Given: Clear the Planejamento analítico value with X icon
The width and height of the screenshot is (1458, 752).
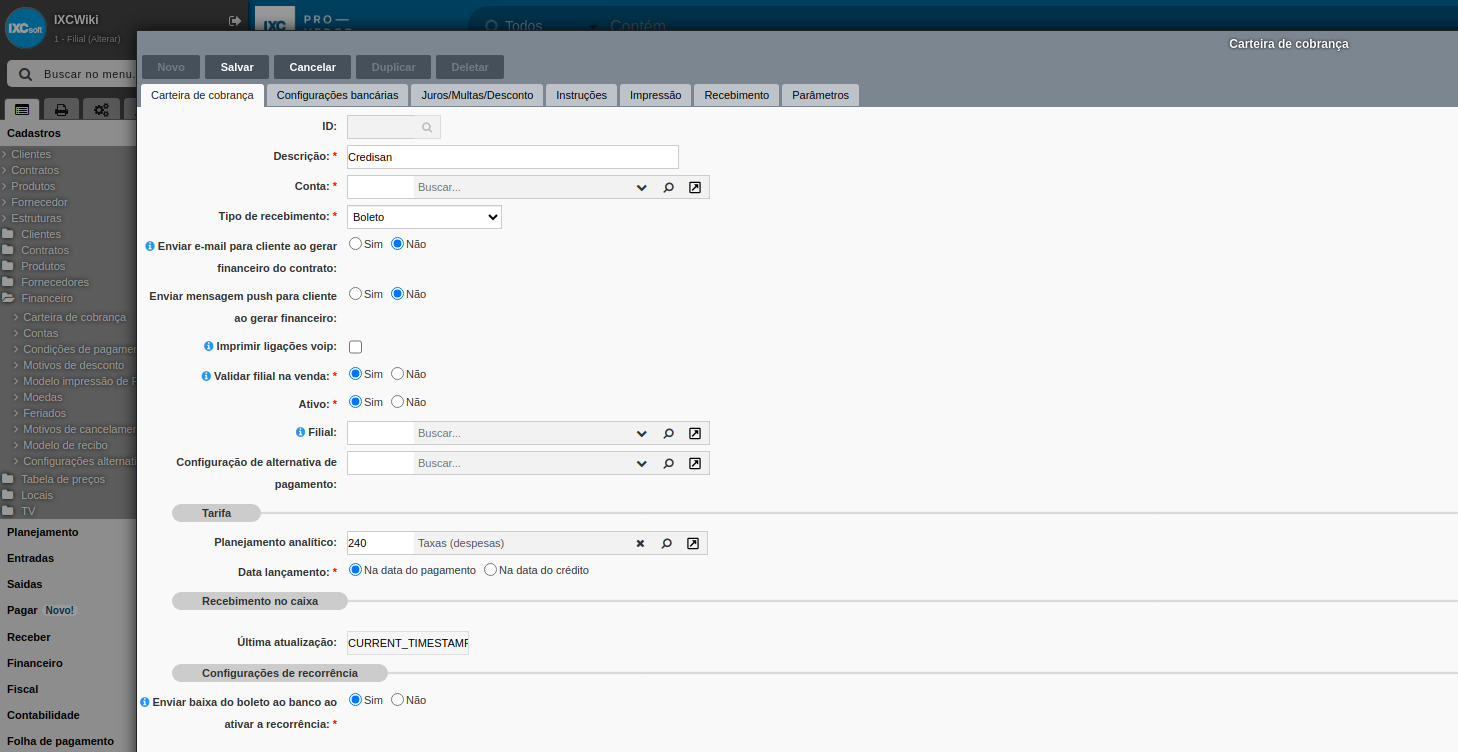Looking at the screenshot, I should [x=640, y=543].
